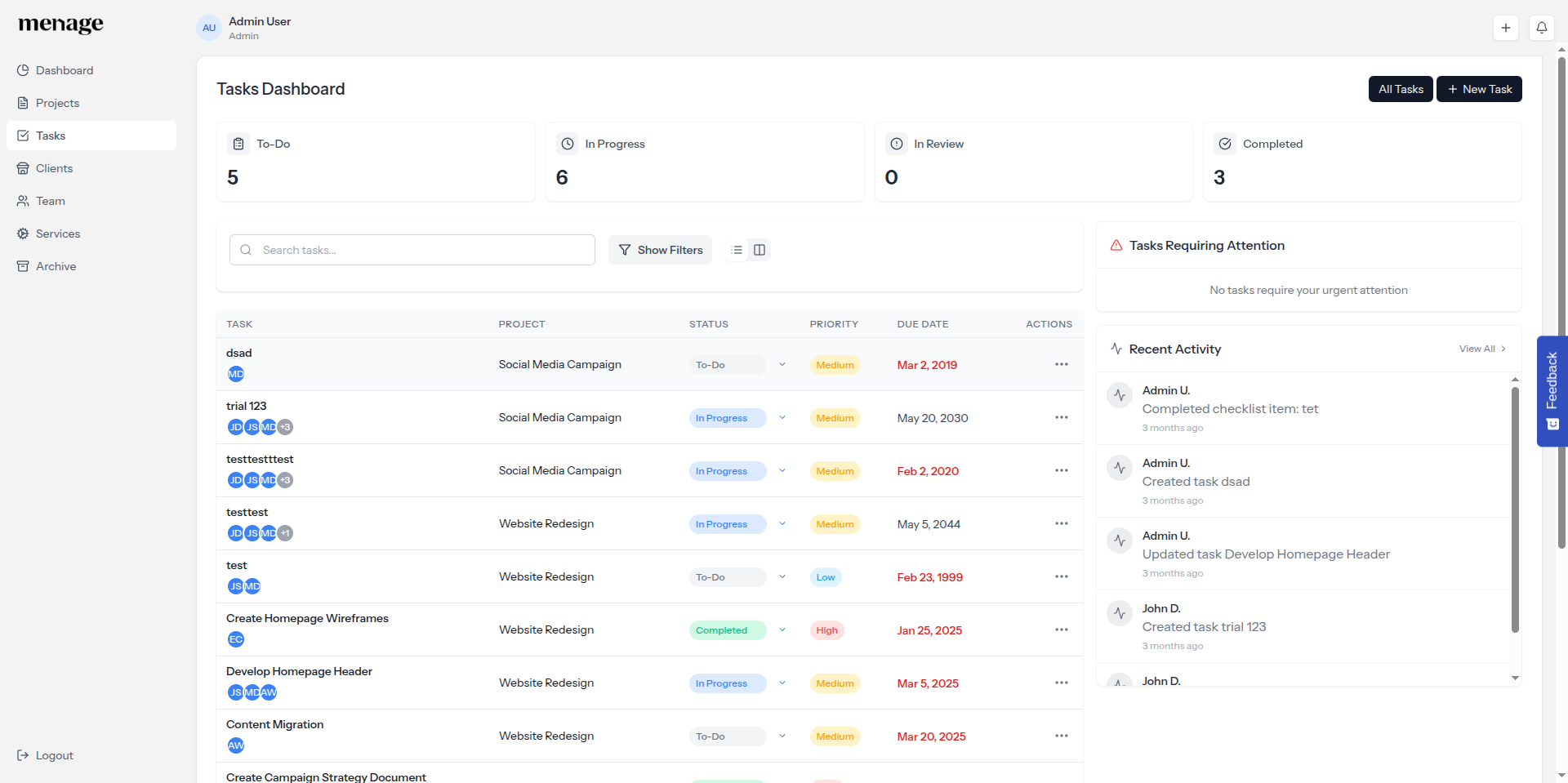Click the search tasks input field
Image resolution: width=1568 pixels, height=783 pixels.
(x=412, y=250)
